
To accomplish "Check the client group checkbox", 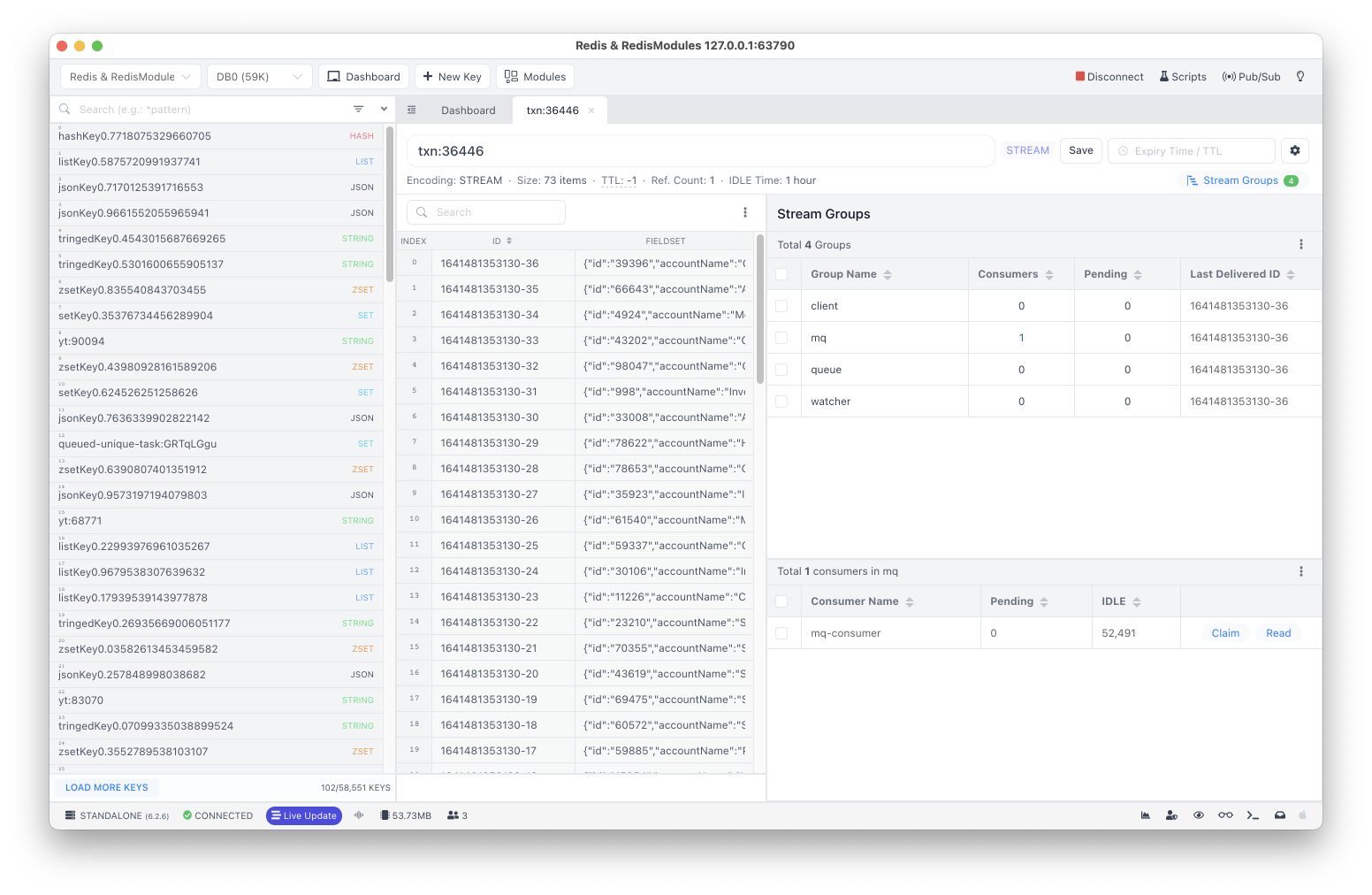I will tap(781, 306).
